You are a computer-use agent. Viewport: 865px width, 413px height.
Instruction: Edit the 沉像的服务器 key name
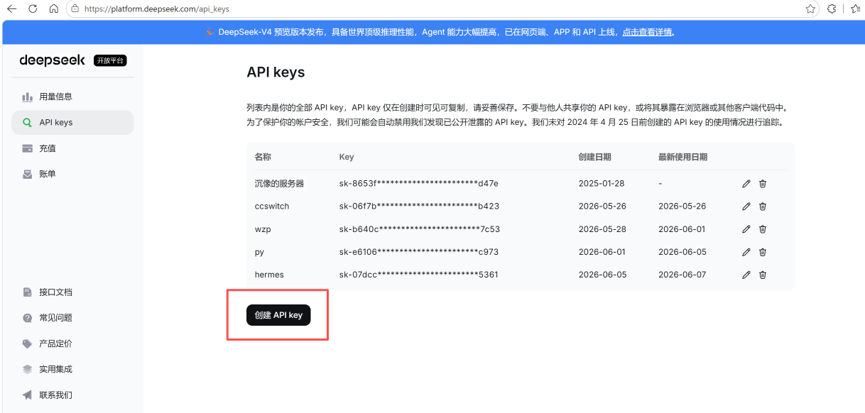tap(746, 184)
